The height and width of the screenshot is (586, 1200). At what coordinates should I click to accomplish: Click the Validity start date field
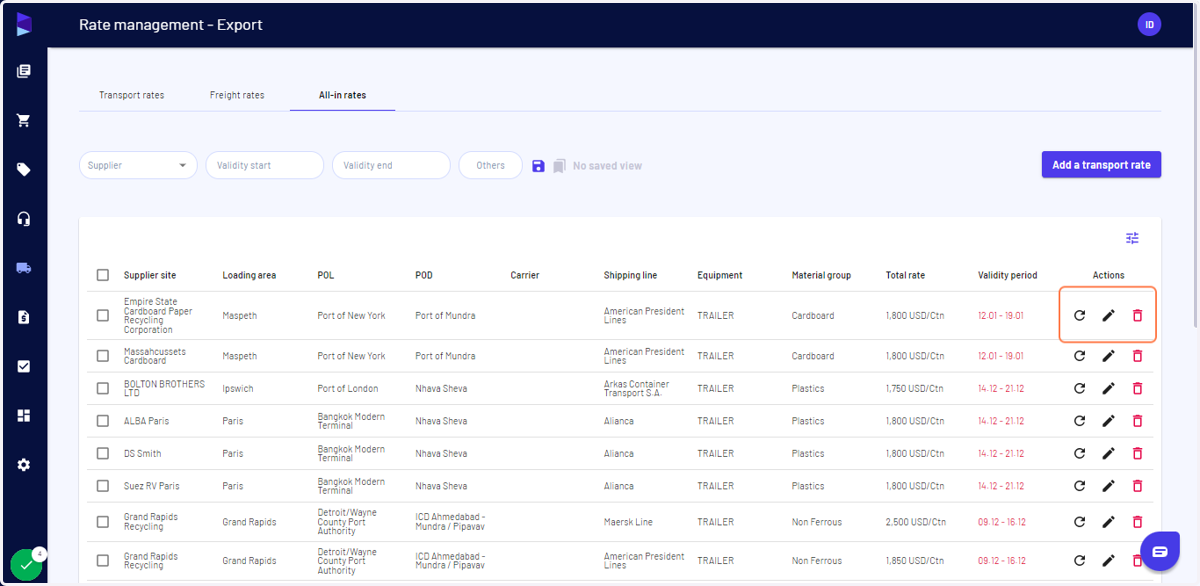[x=265, y=166]
